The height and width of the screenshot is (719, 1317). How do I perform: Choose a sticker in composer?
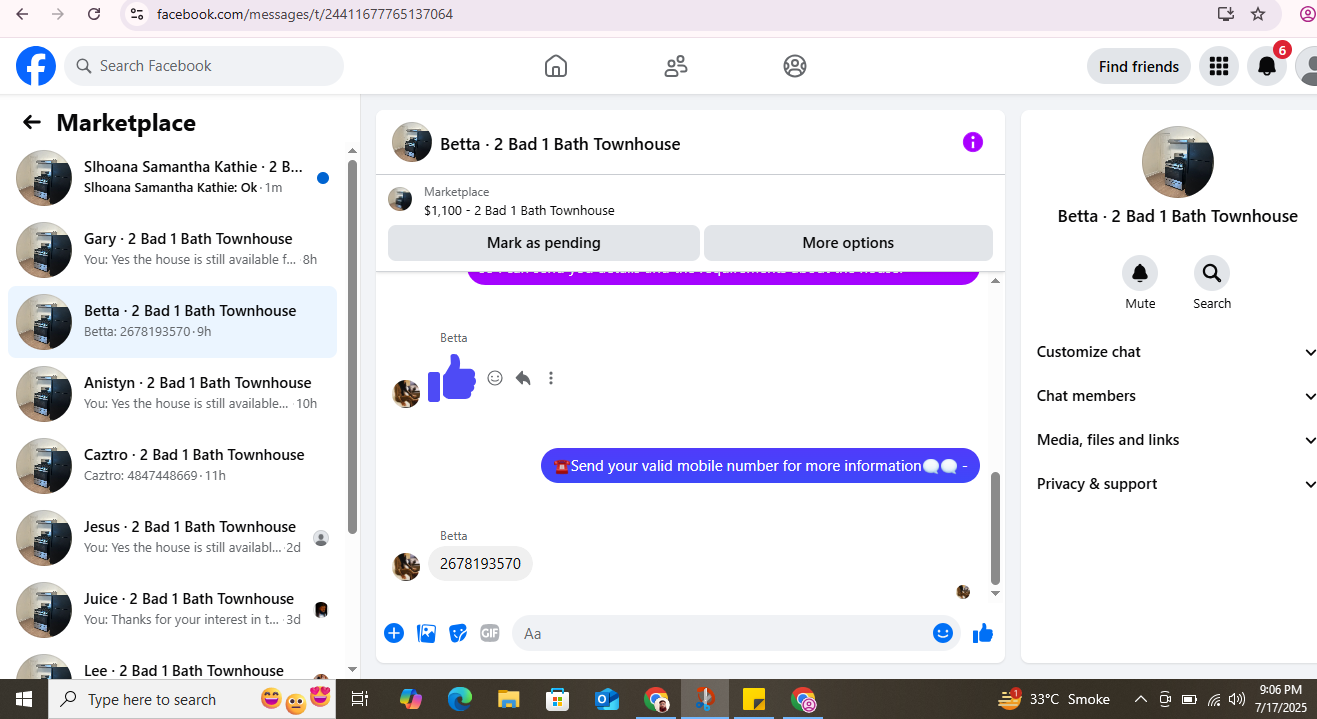click(458, 633)
